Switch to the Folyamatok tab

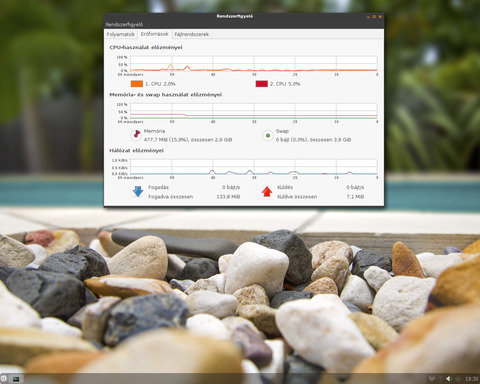(121, 34)
